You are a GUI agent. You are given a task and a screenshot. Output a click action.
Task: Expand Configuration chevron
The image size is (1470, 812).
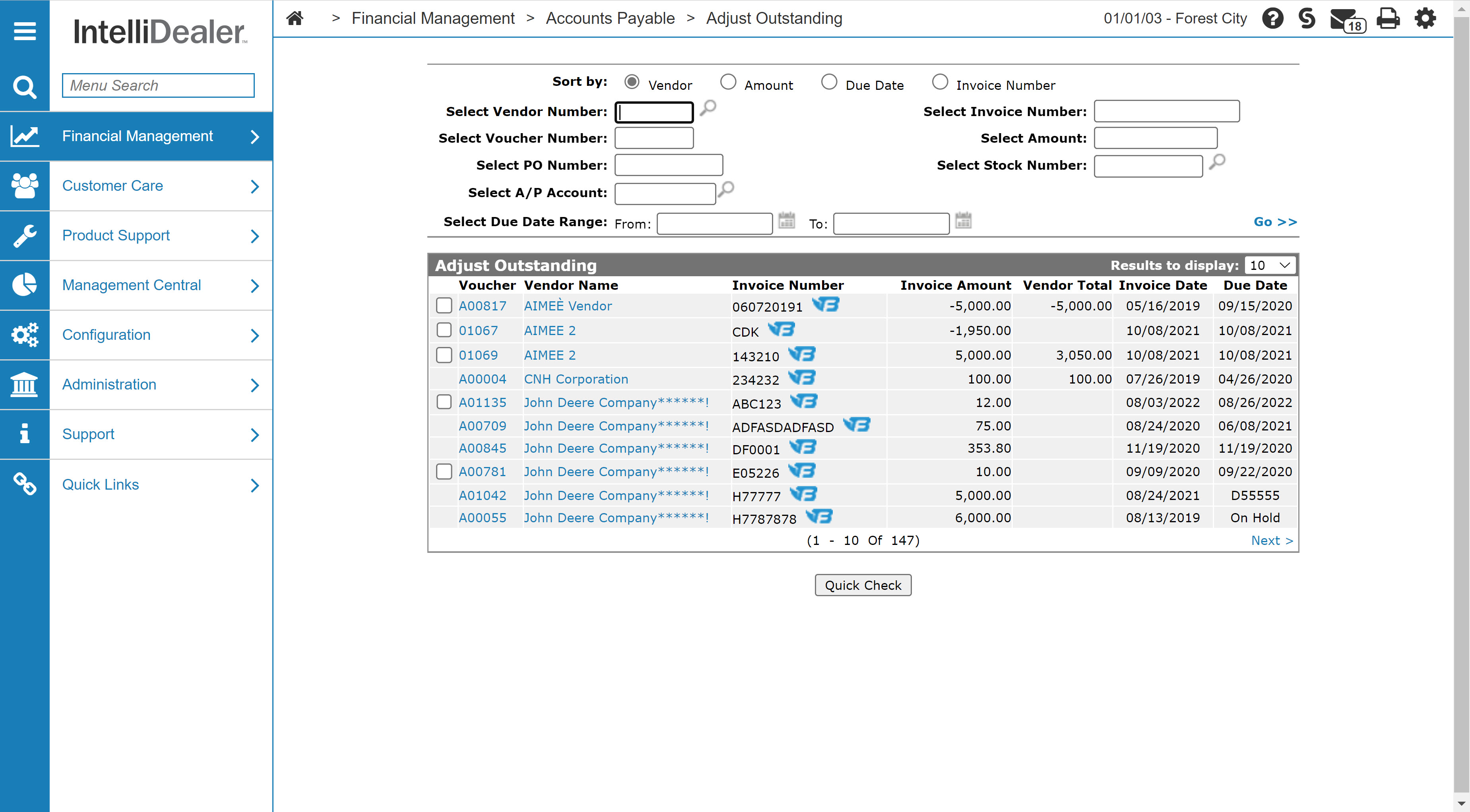[255, 335]
